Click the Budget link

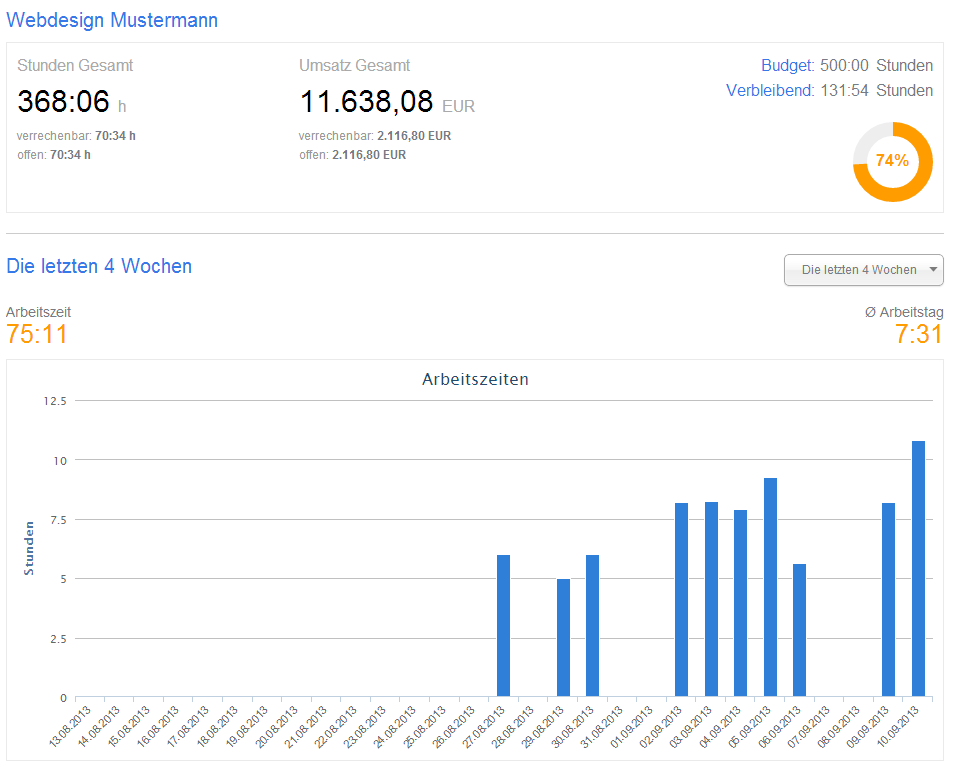tap(787, 66)
